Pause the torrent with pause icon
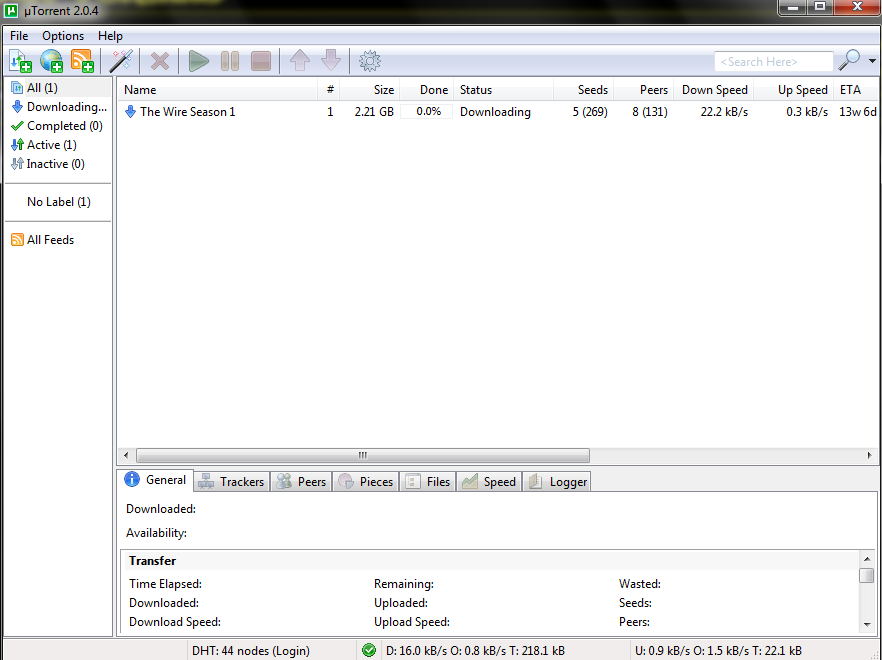 [230, 61]
